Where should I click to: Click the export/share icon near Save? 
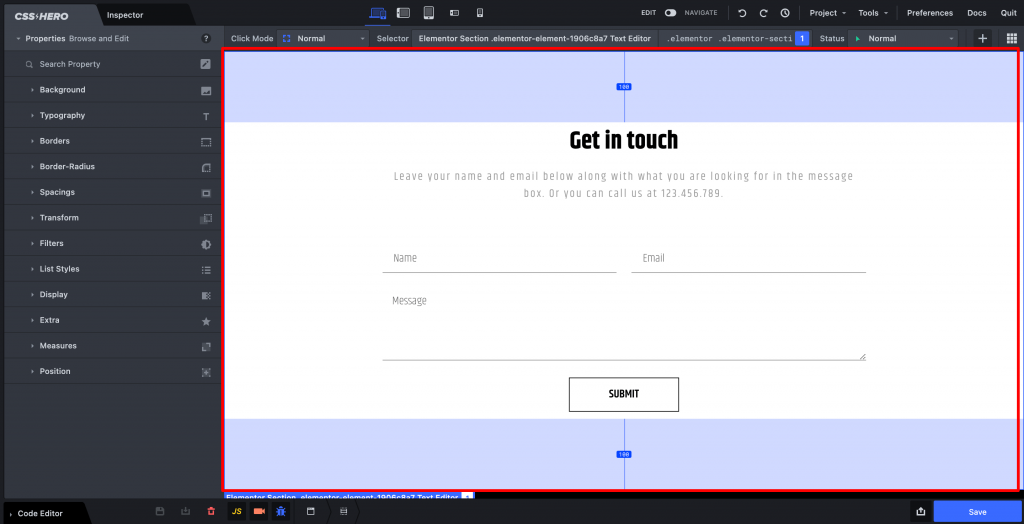pos(921,512)
